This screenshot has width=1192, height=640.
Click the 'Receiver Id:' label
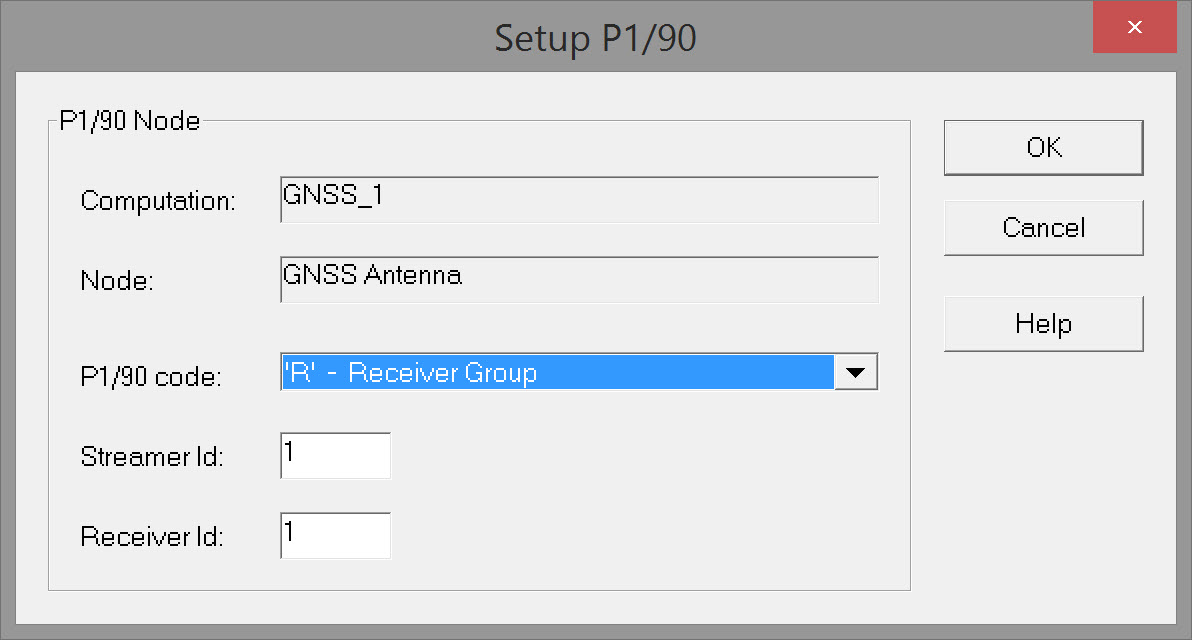coord(152,537)
